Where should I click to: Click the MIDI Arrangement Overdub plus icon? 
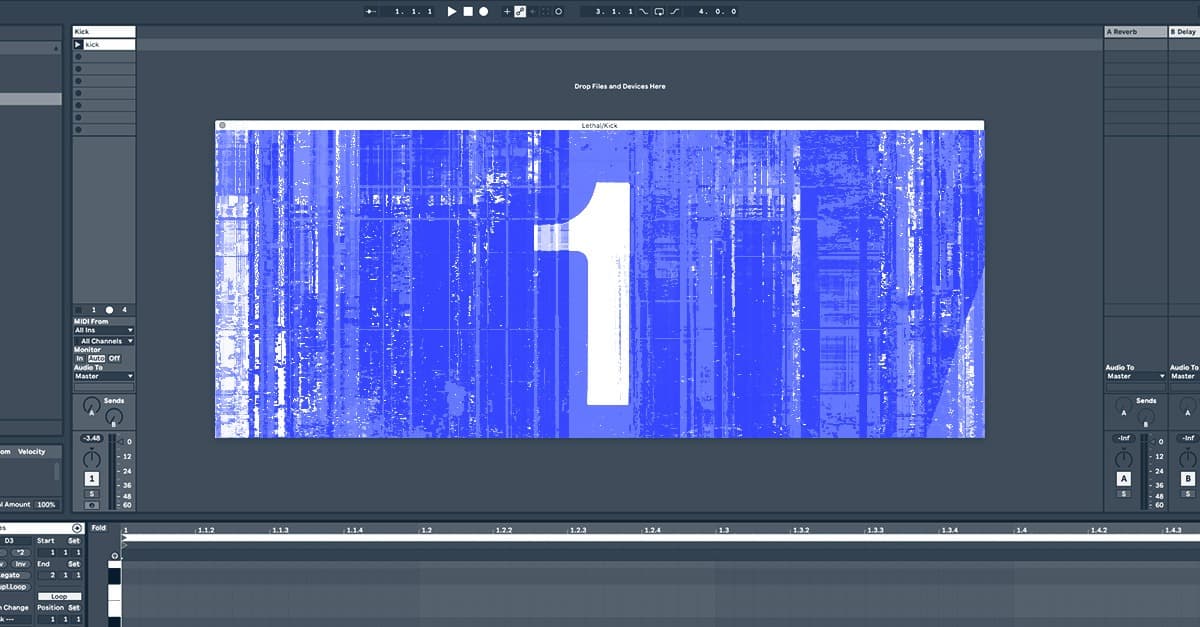507,11
